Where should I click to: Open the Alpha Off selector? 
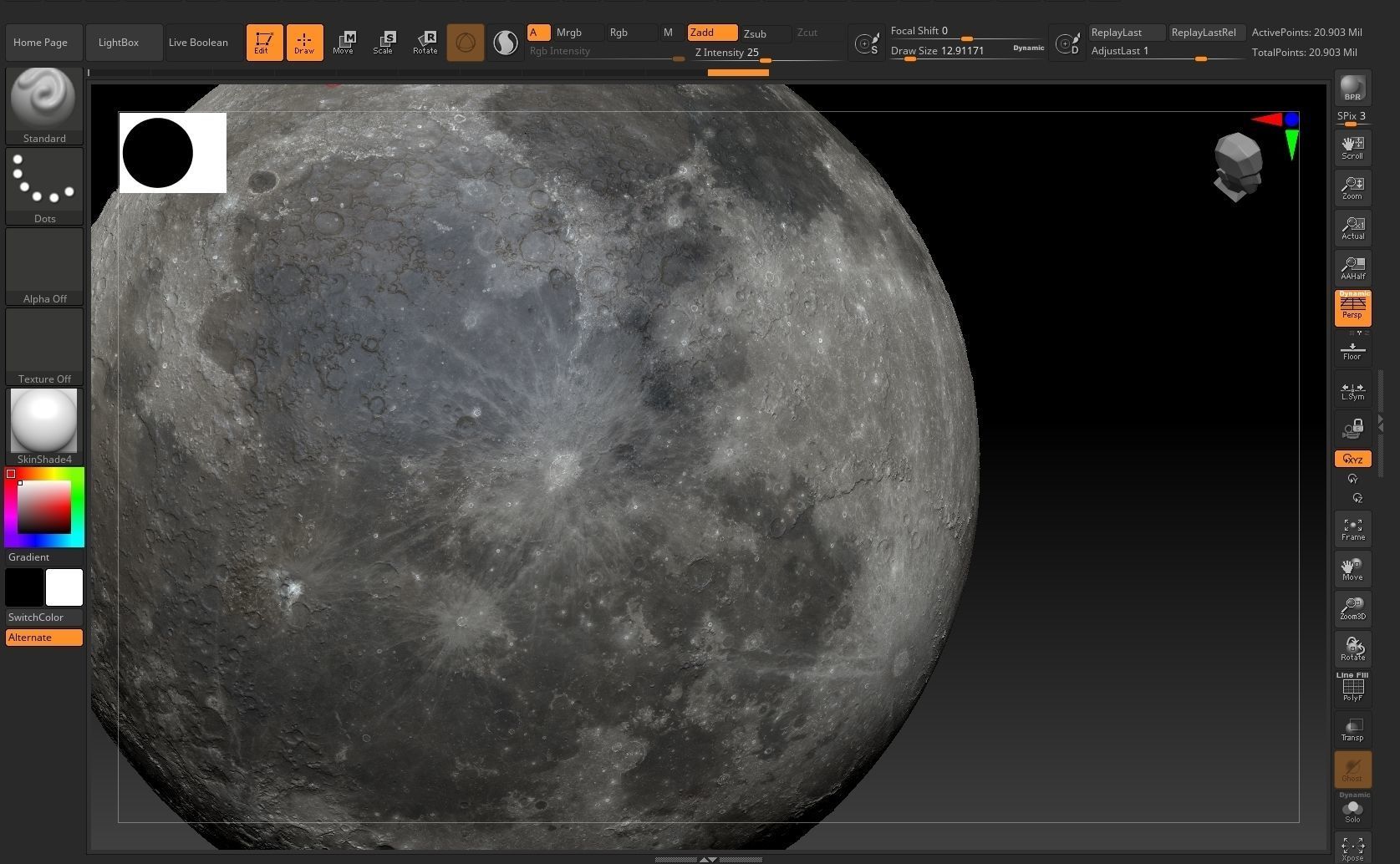(43, 266)
